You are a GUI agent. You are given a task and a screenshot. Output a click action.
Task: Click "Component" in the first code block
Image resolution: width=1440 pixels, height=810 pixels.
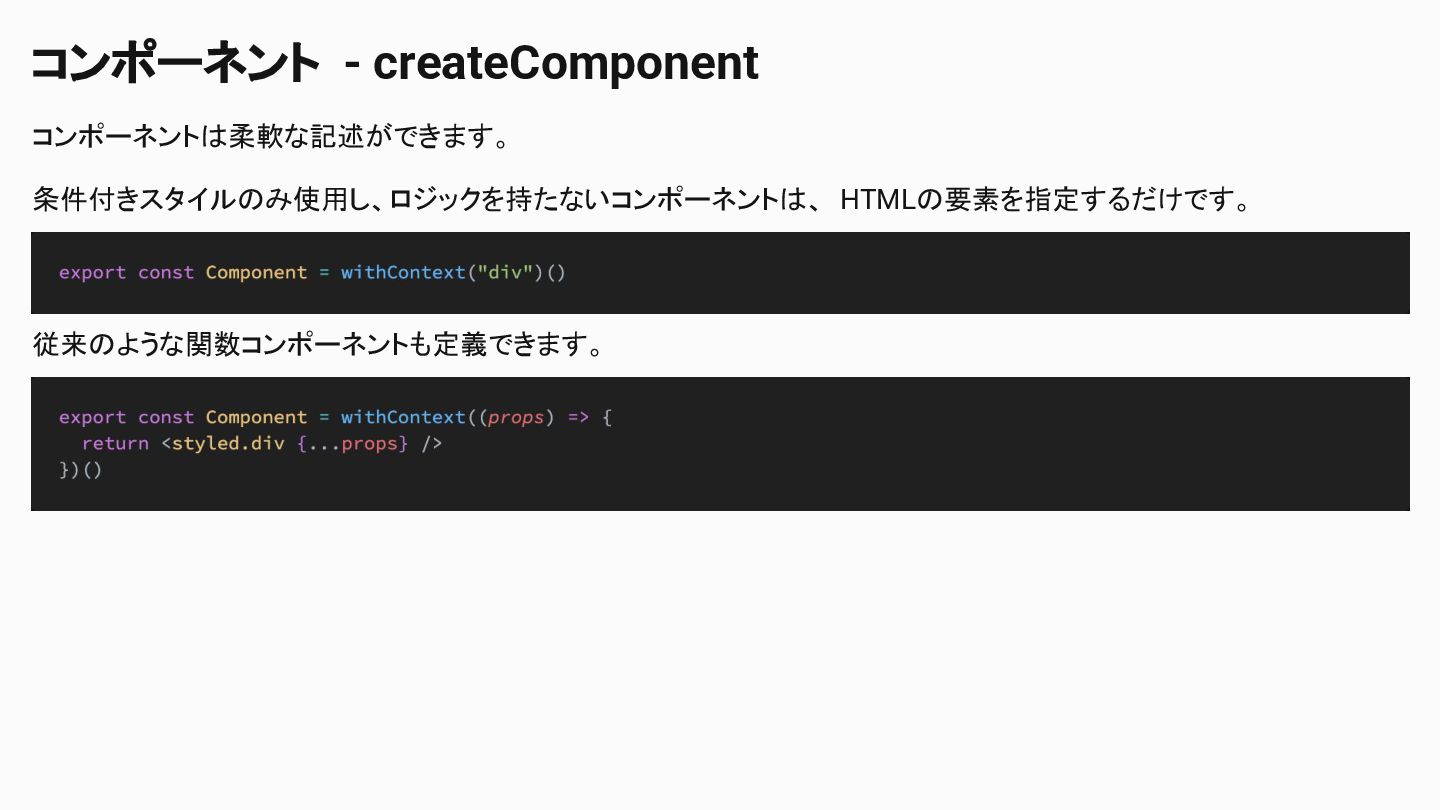coord(256,273)
